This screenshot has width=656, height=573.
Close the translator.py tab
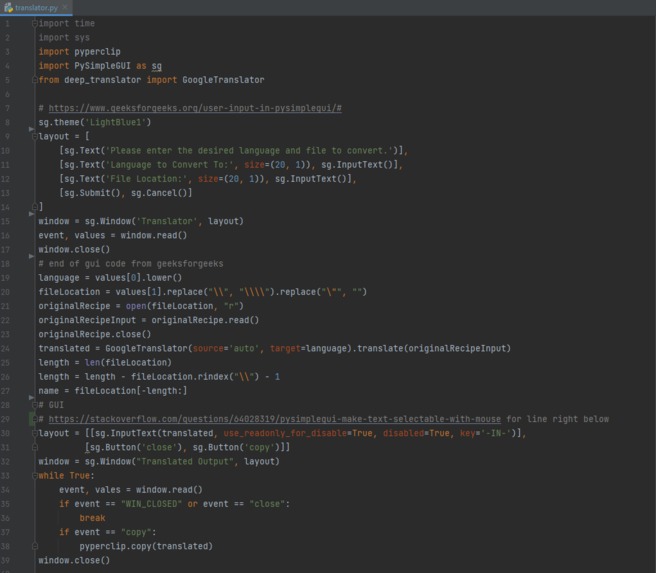point(65,8)
